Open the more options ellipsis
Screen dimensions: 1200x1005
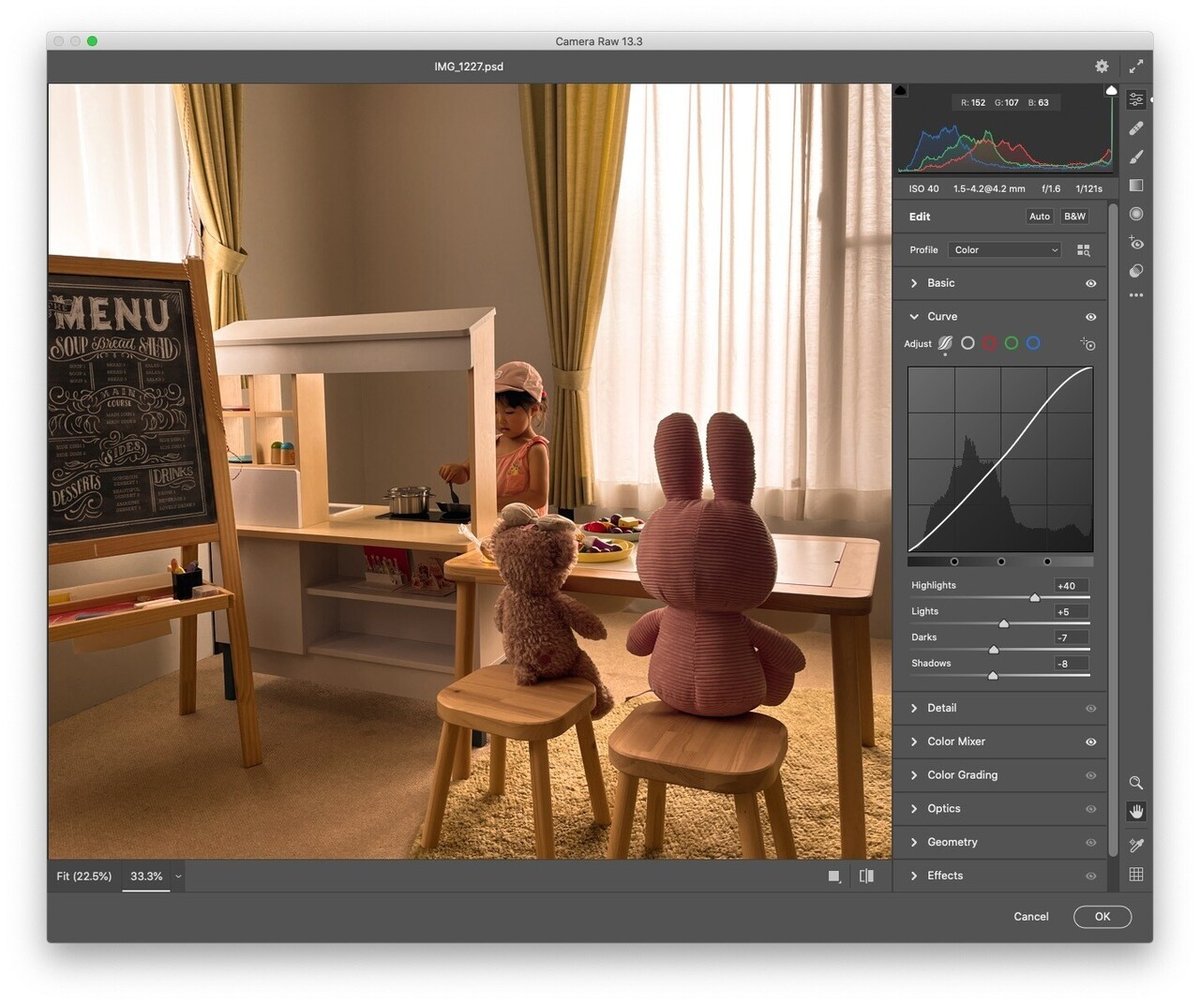click(x=1136, y=295)
